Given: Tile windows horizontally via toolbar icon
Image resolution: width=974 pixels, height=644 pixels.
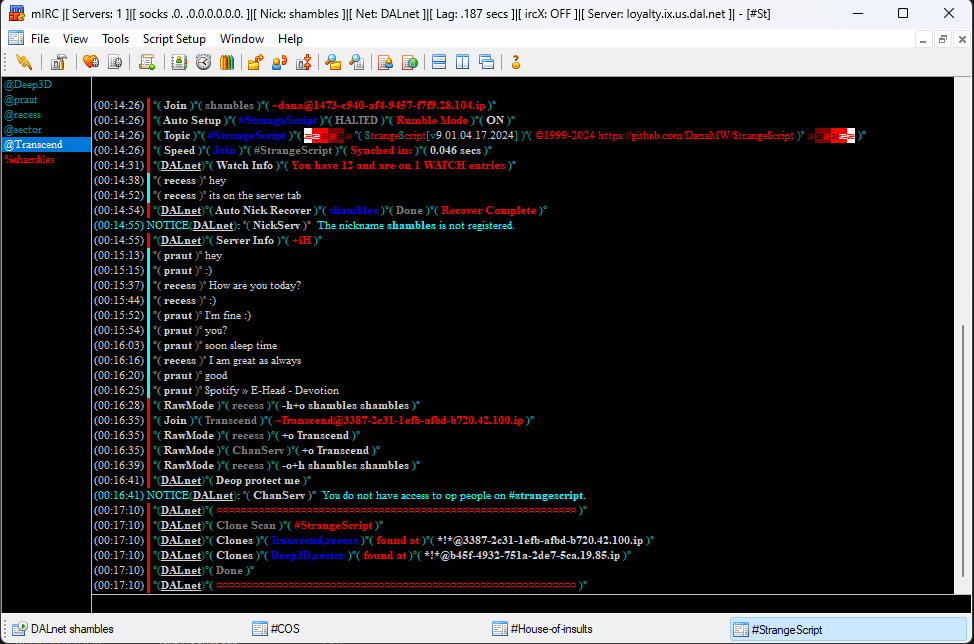Looking at the screenshot, I should 439,62.
